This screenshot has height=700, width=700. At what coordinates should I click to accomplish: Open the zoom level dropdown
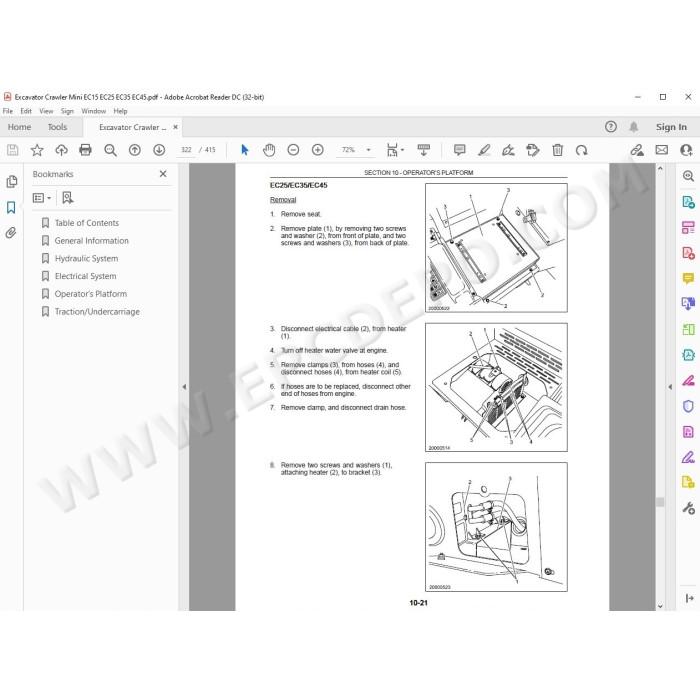368,150
